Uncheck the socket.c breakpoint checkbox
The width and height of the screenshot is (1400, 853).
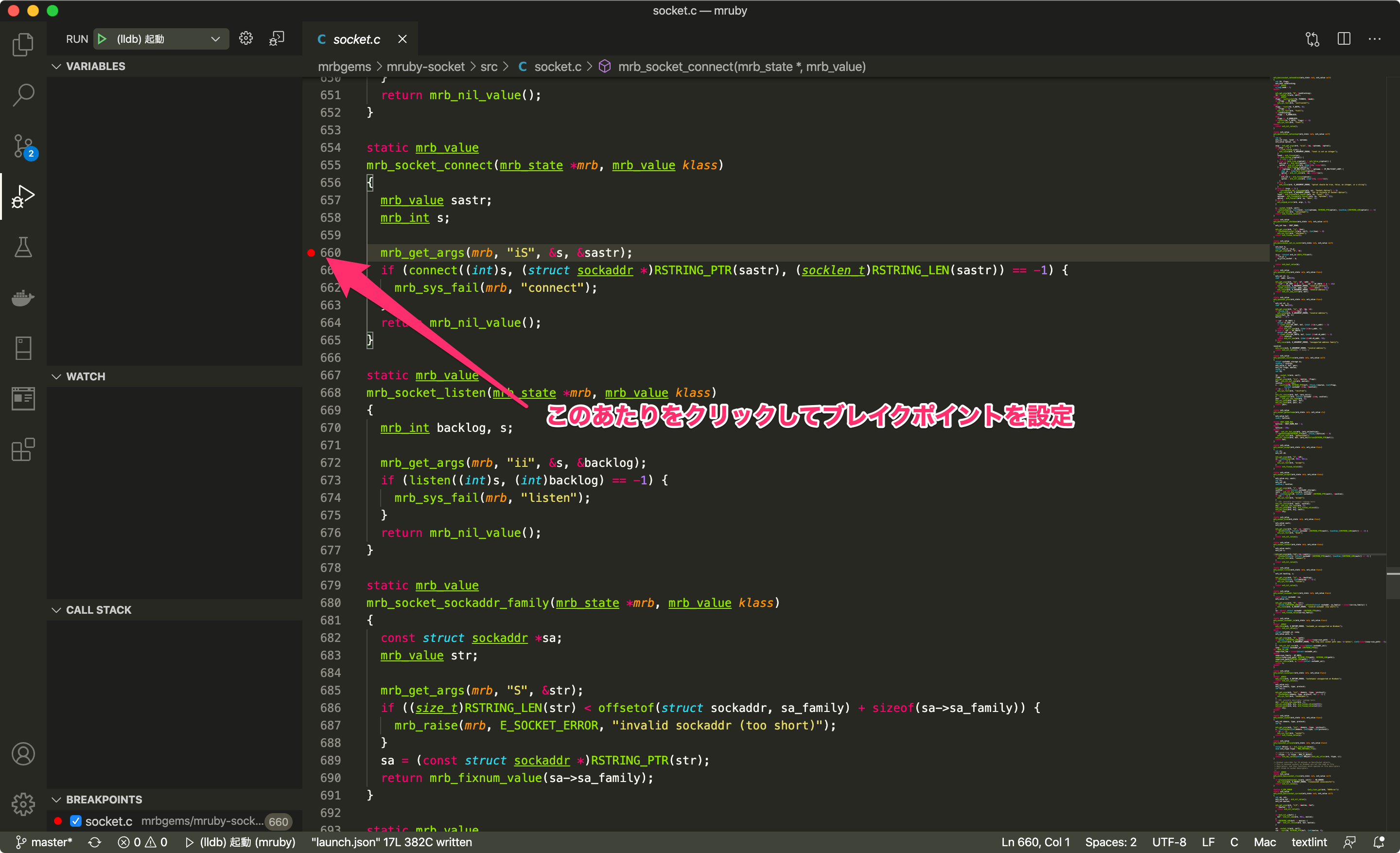click(x=75, y=820)
